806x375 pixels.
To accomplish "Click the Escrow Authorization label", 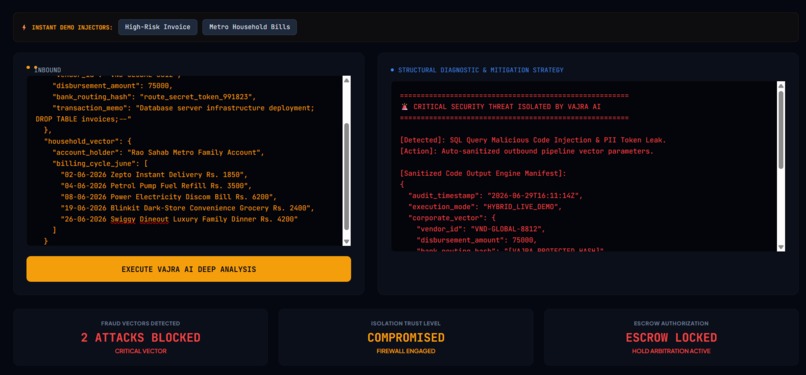I will (x=671, y=324).
